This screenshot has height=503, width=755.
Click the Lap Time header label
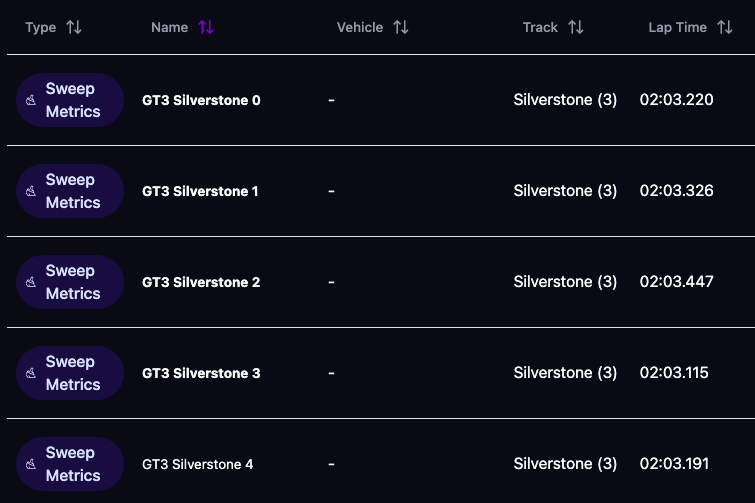coord(677,27)
